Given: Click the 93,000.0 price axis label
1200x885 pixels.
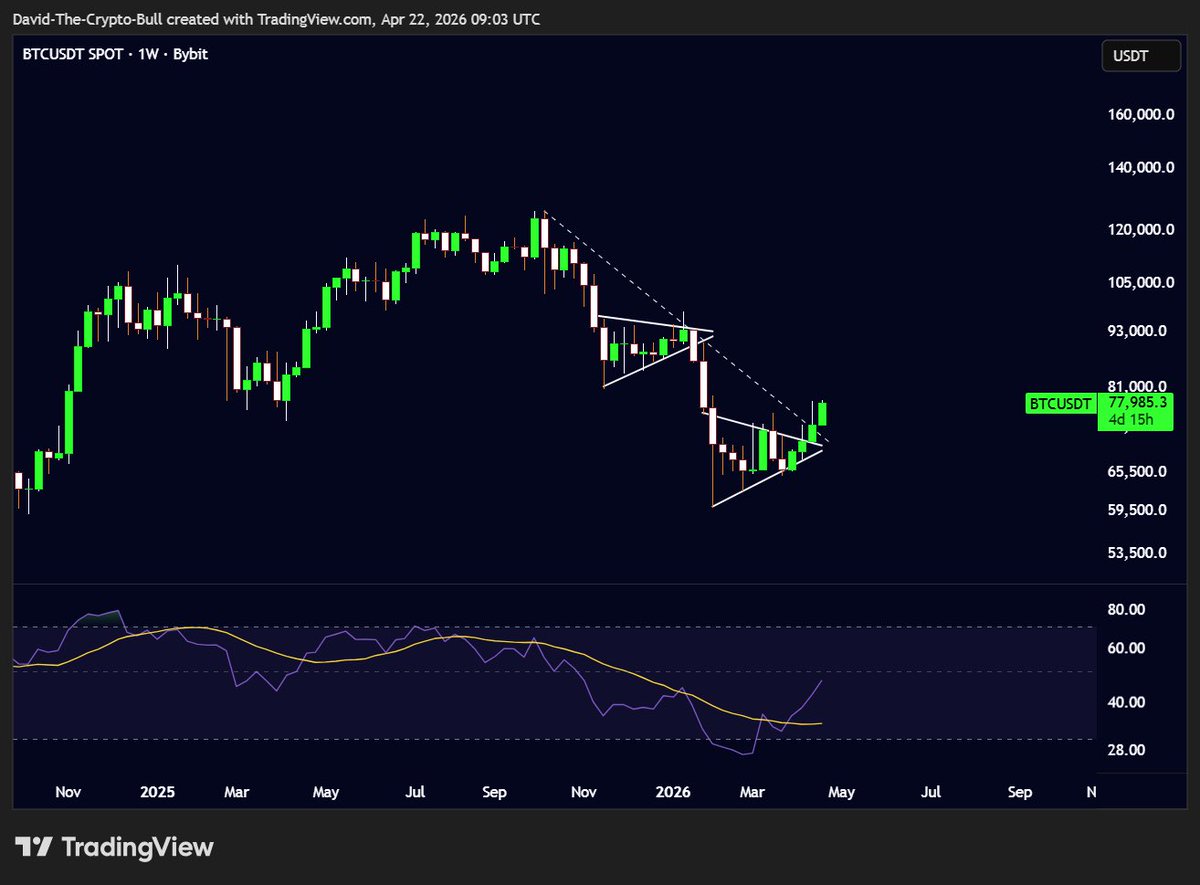Looking at the screenshot, I should click(x=1135, y=330).
